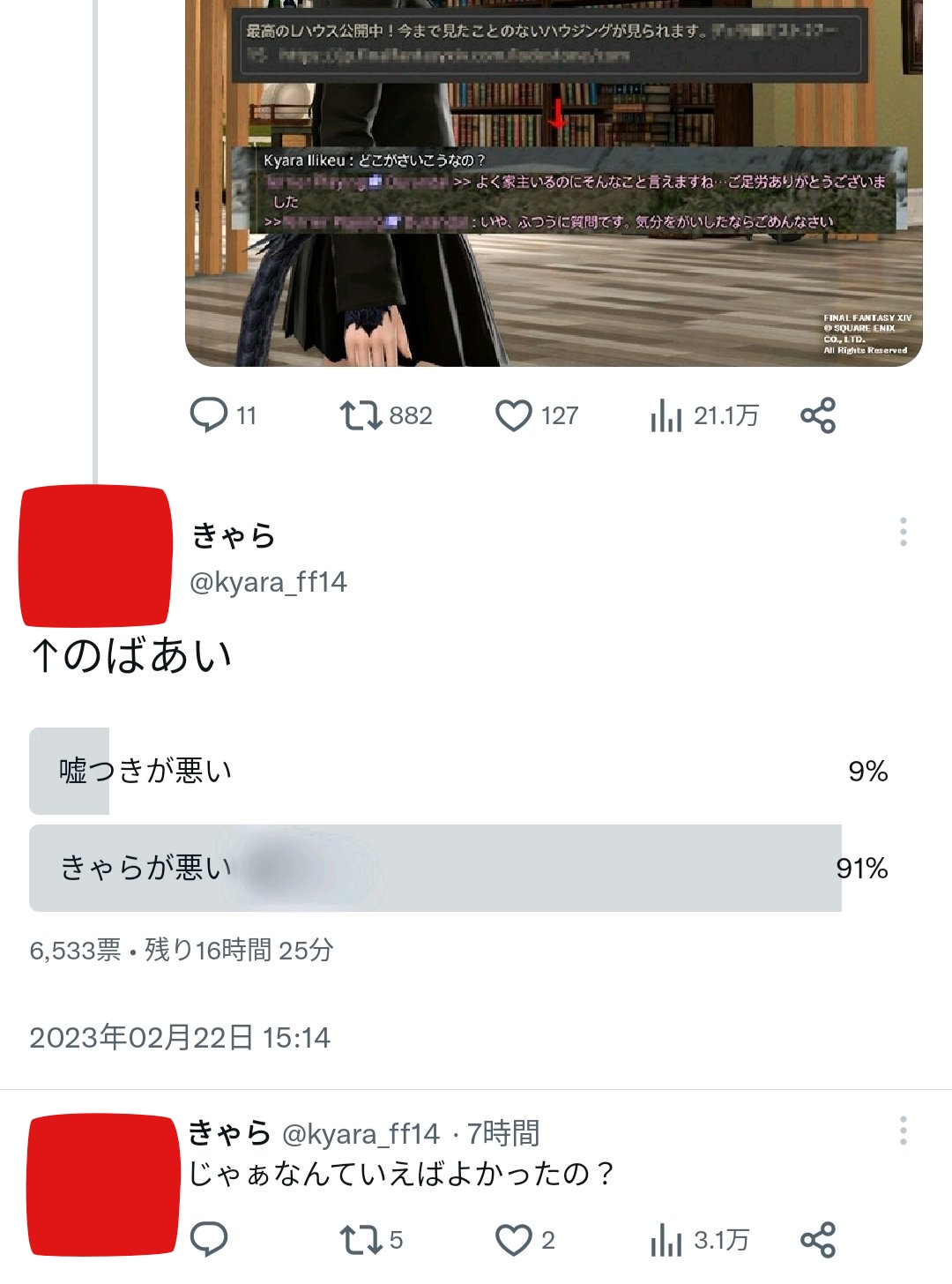Open the @kyara_ff14 profile handle in main tweet

[x=268, y=582]
